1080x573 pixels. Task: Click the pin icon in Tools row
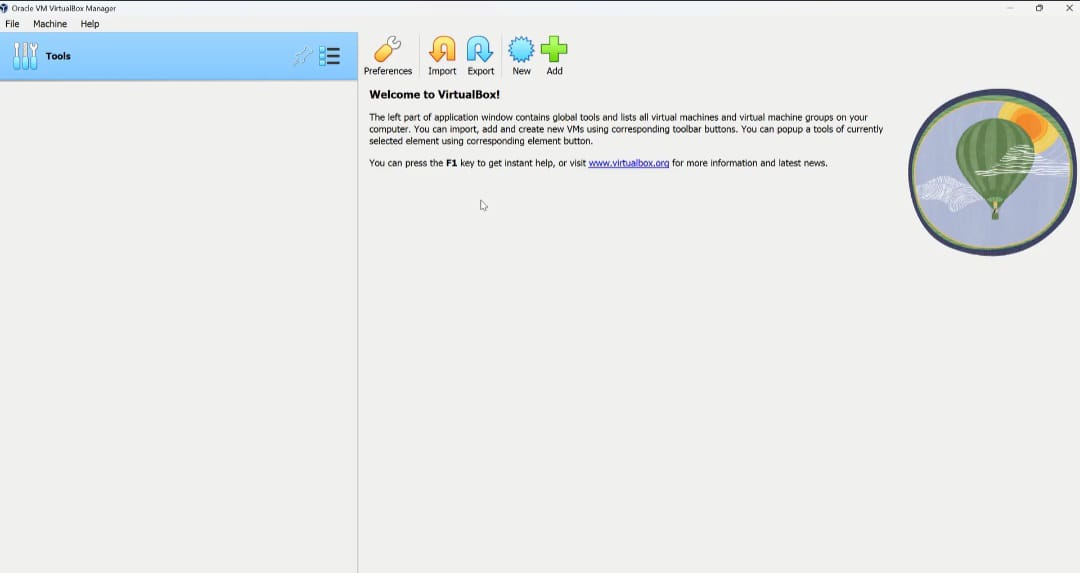pos(302,56)
